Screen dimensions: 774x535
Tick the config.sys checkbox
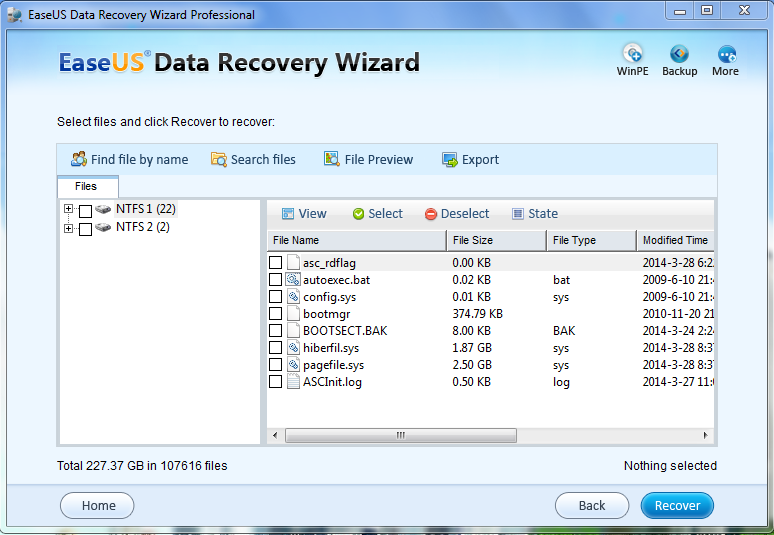coord(275,297)
